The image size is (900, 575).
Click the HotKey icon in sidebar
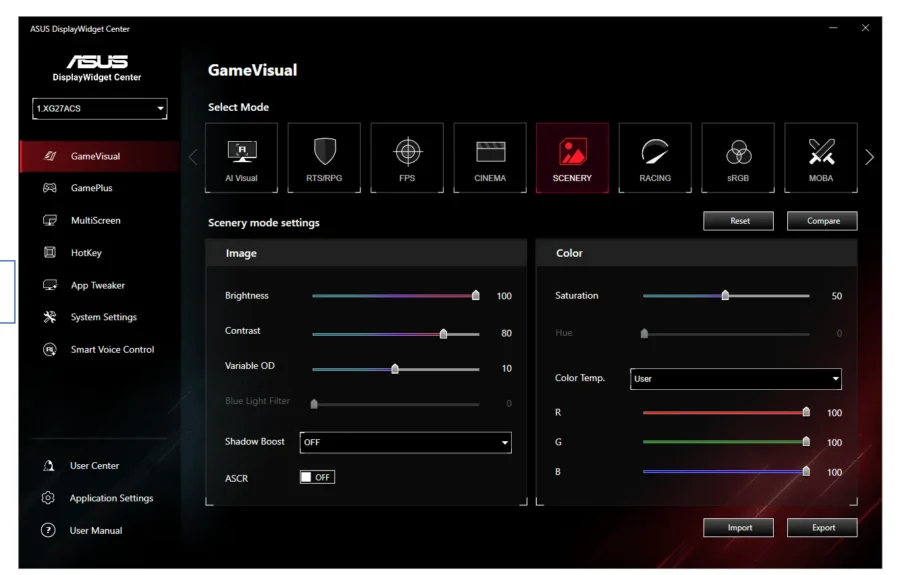[50, 252]
